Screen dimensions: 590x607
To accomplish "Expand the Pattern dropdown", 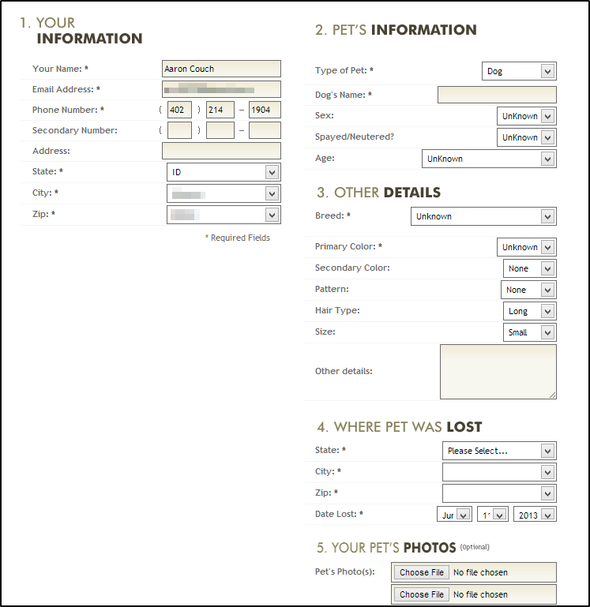I will pos(528,290).
